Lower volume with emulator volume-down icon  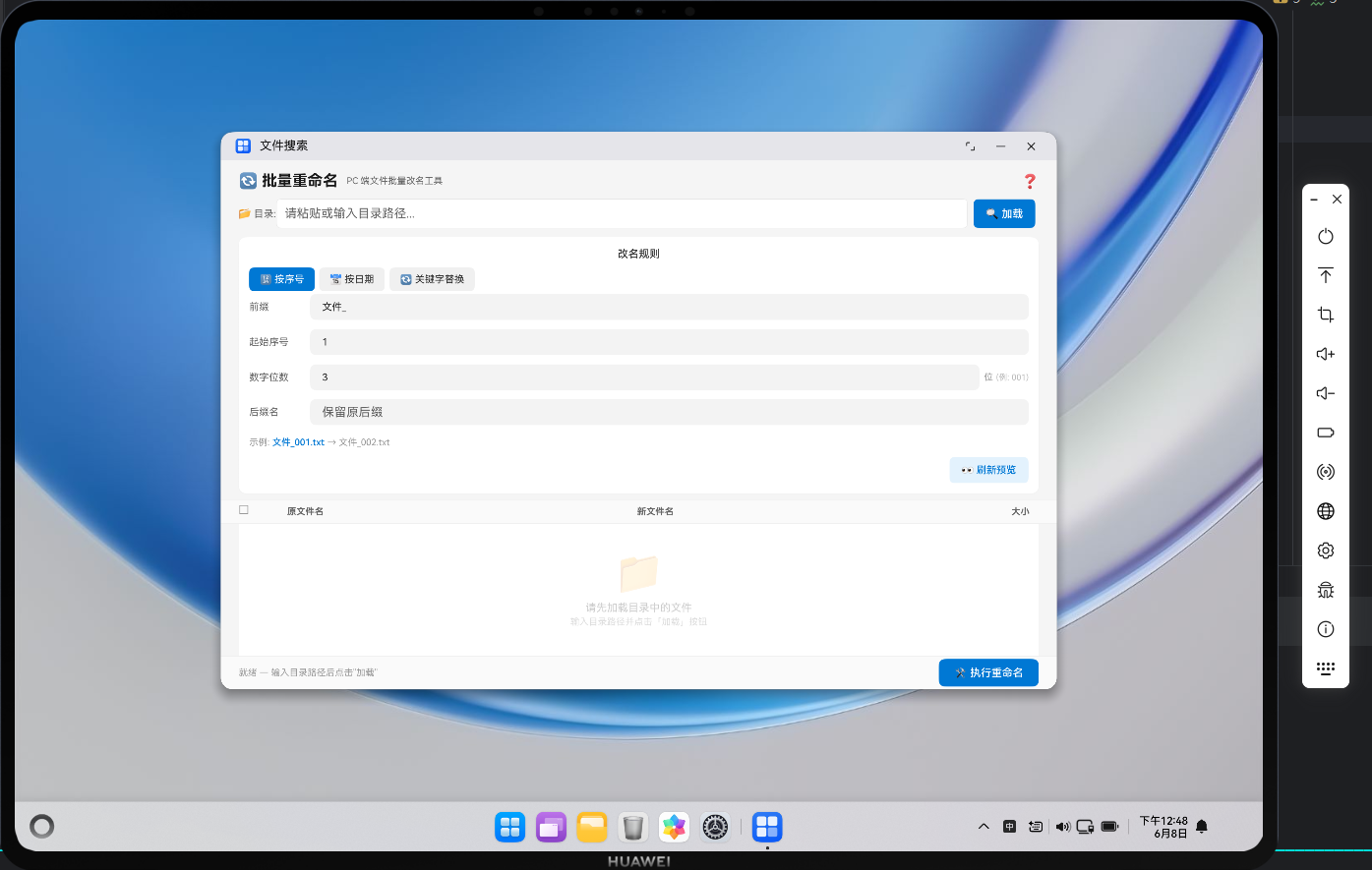(1326, 393)
